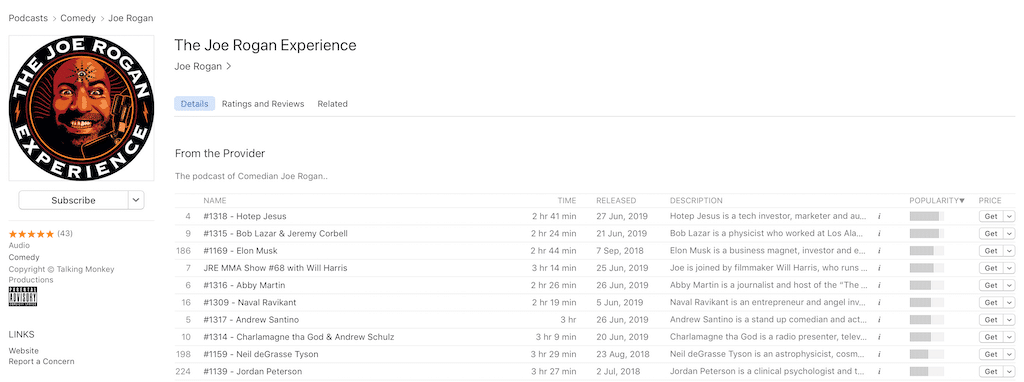This screenshot has height=382, width=1024.
Task: Get the #1314 Charlamagne tha God episode
Action: 991,338
